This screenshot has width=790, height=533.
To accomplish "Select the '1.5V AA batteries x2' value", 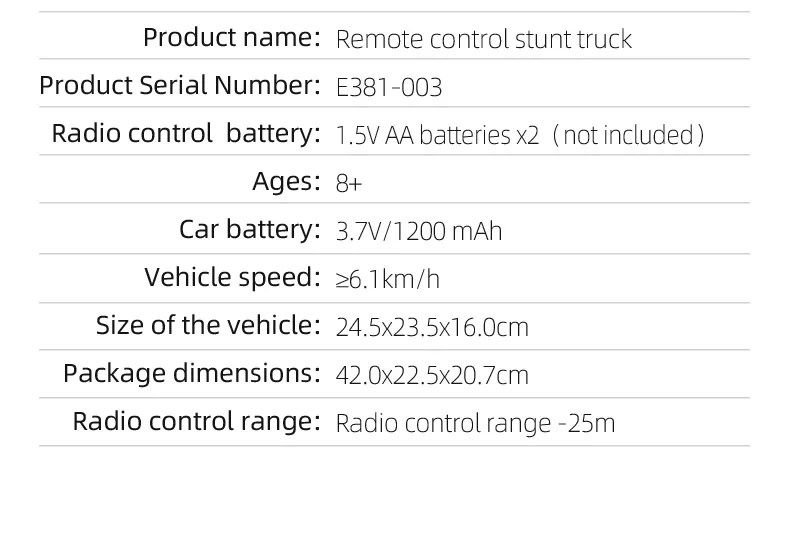I will [x=437, y=136].
